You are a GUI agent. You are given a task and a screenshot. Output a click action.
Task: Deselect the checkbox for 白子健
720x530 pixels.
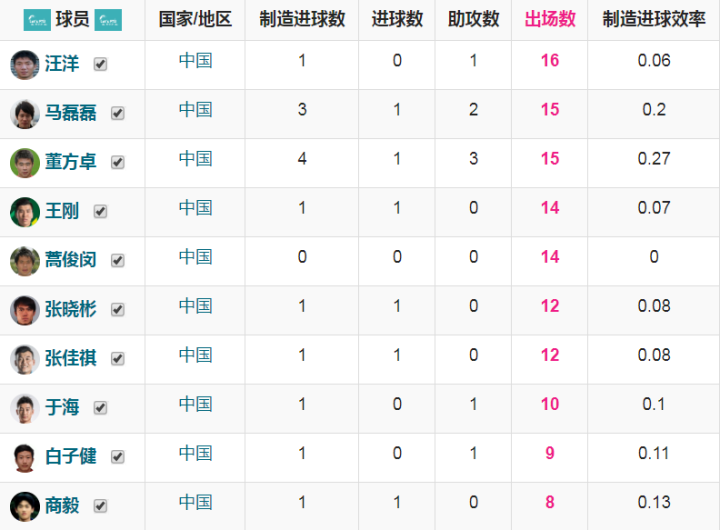point(118,456)
